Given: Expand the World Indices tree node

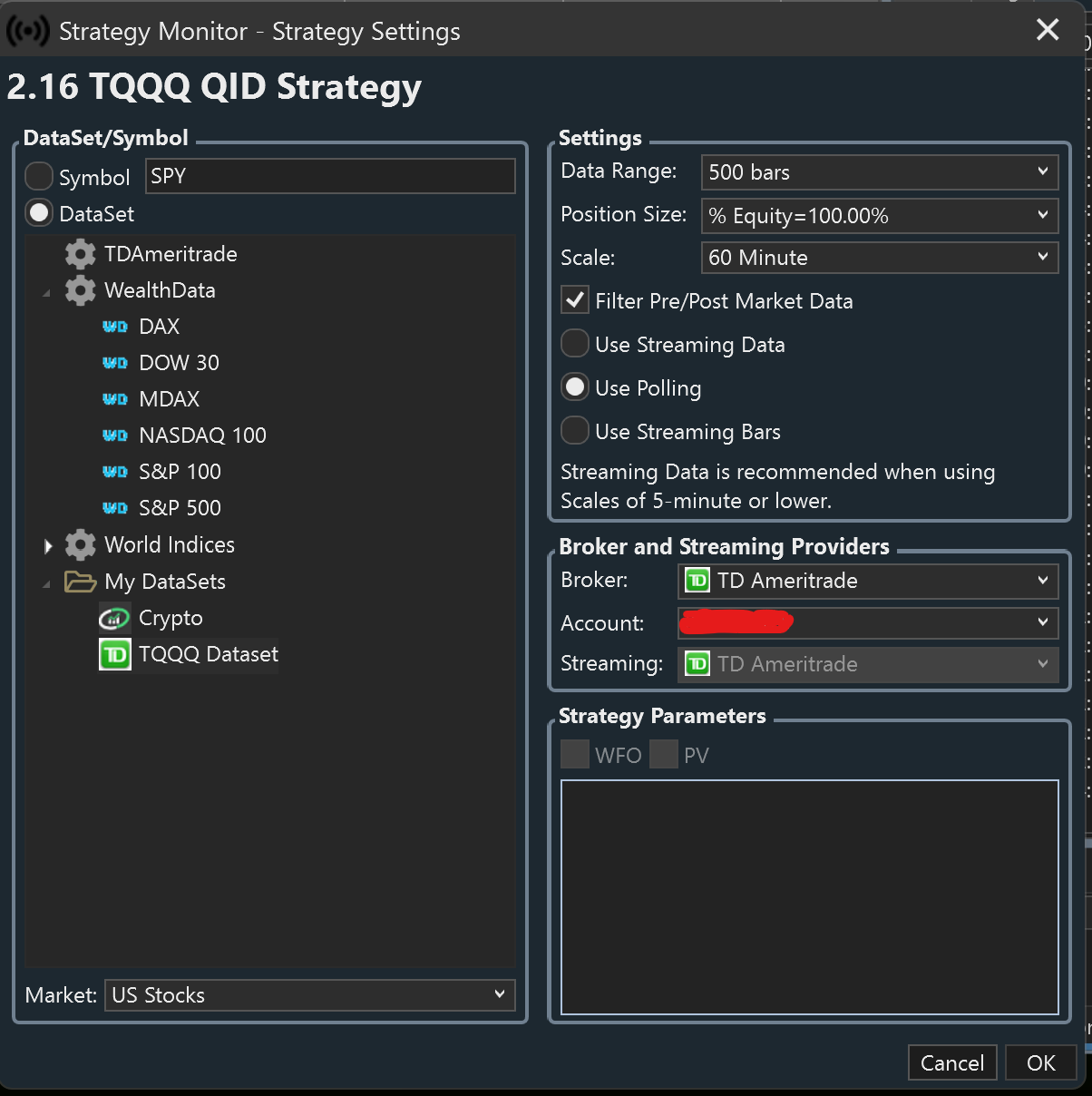Looking at the screenshot, I should click(48, 545).
